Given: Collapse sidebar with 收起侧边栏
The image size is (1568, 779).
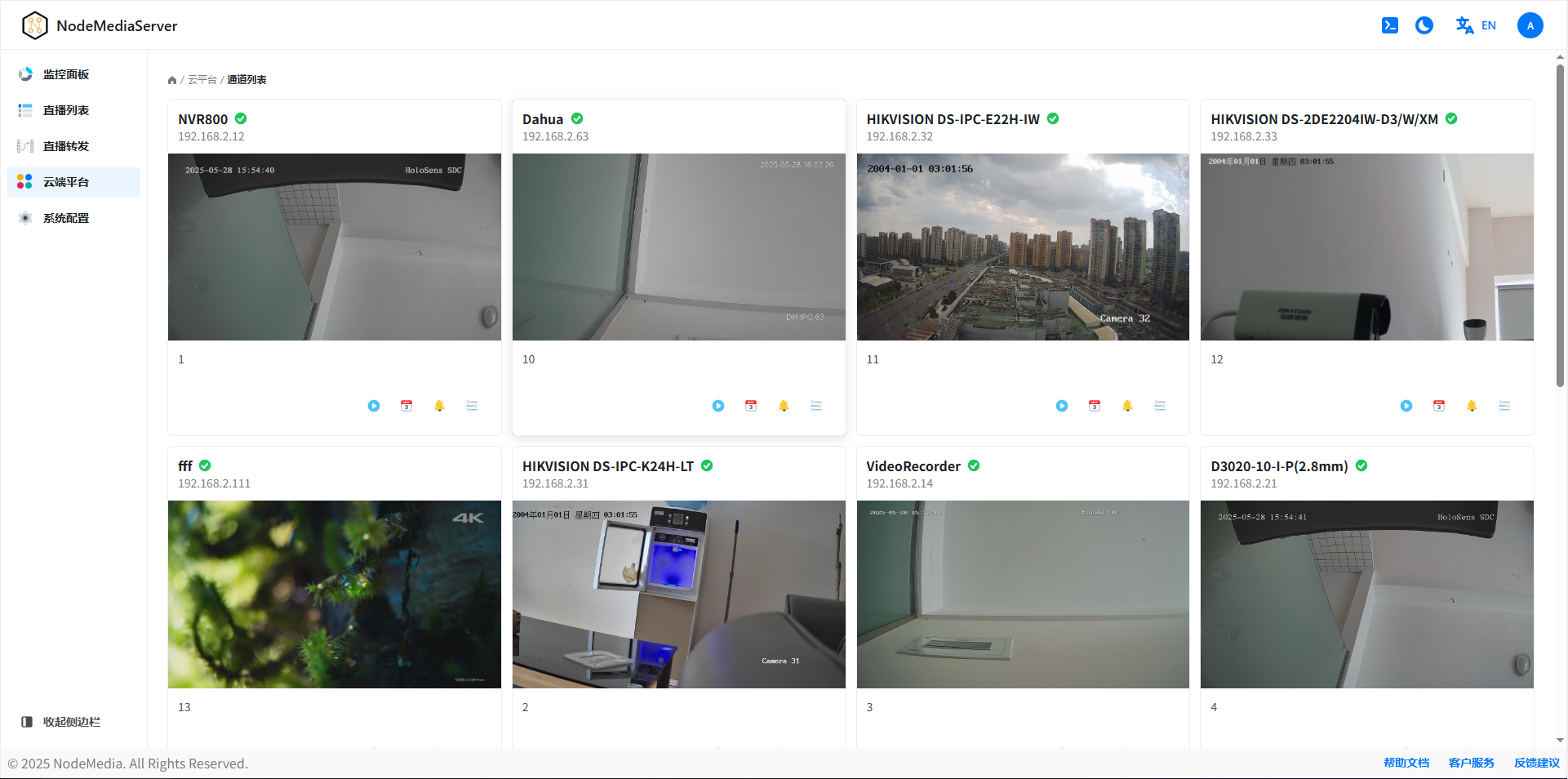Looking at the screenshot, I should click(x=61, y=722).
